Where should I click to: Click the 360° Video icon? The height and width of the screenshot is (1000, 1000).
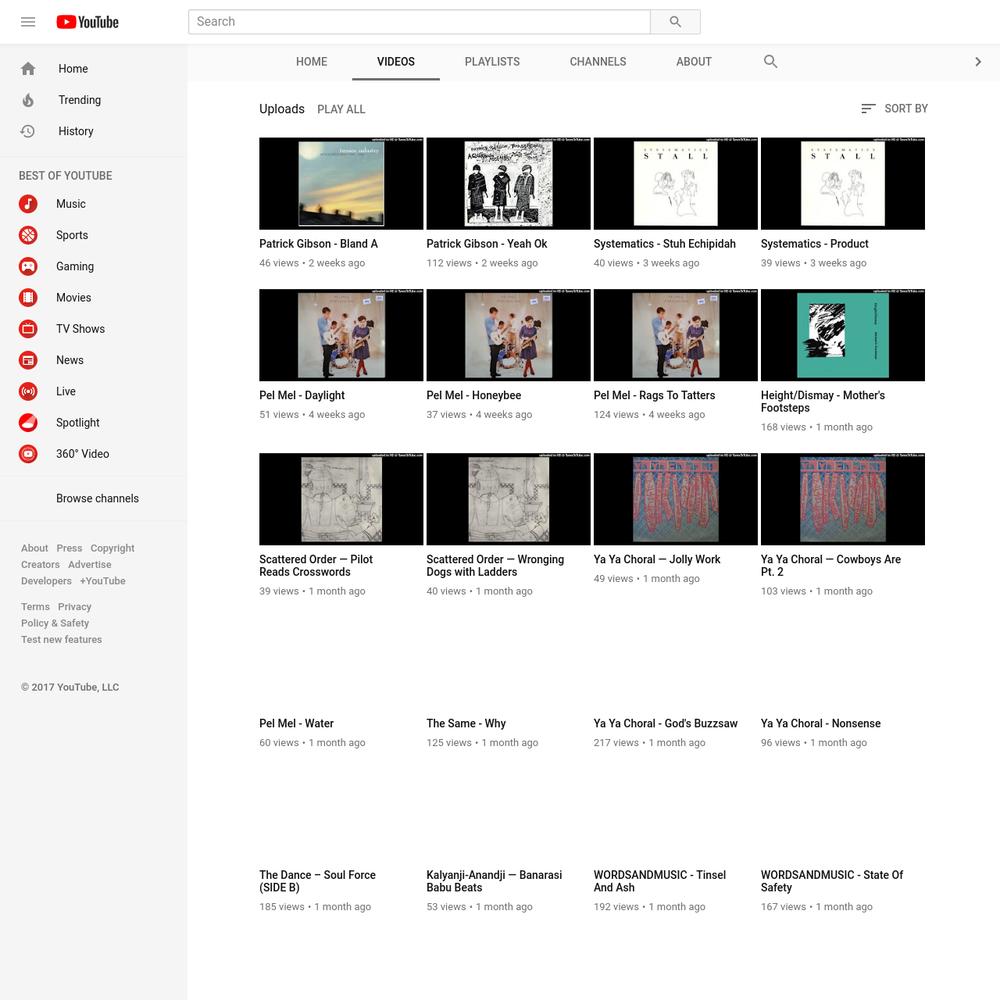[28, 453]
